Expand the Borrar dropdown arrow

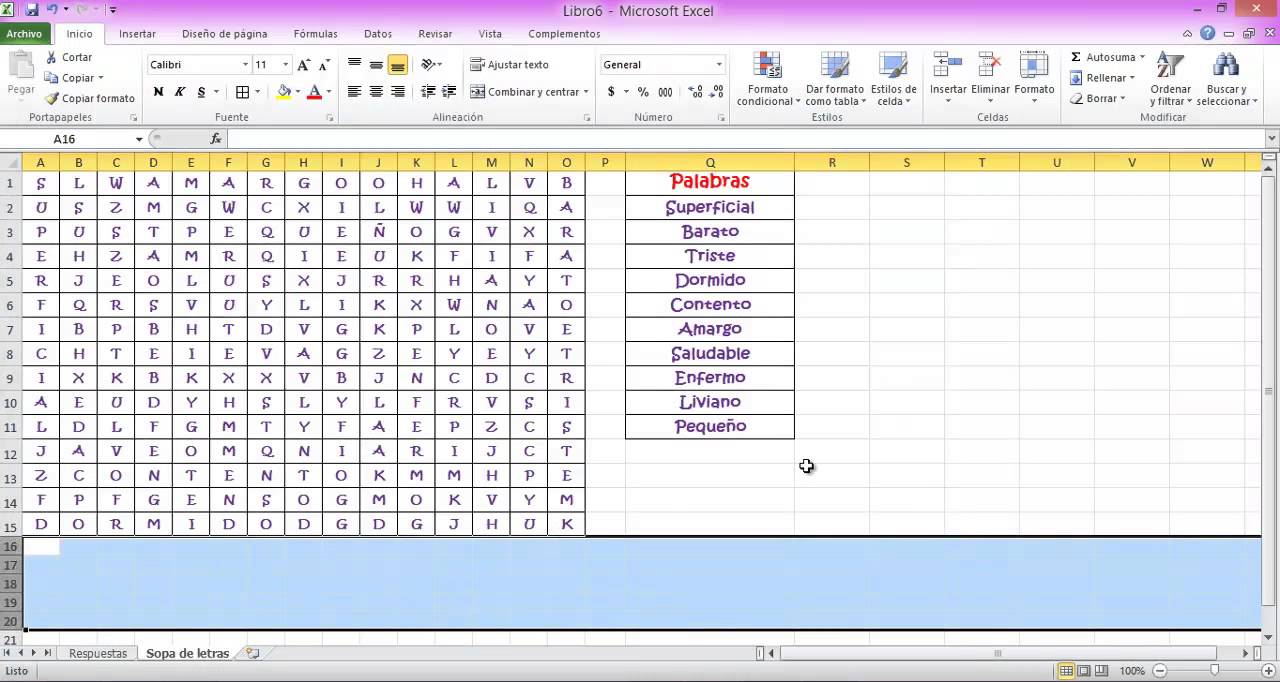[x=1123, y=99]
